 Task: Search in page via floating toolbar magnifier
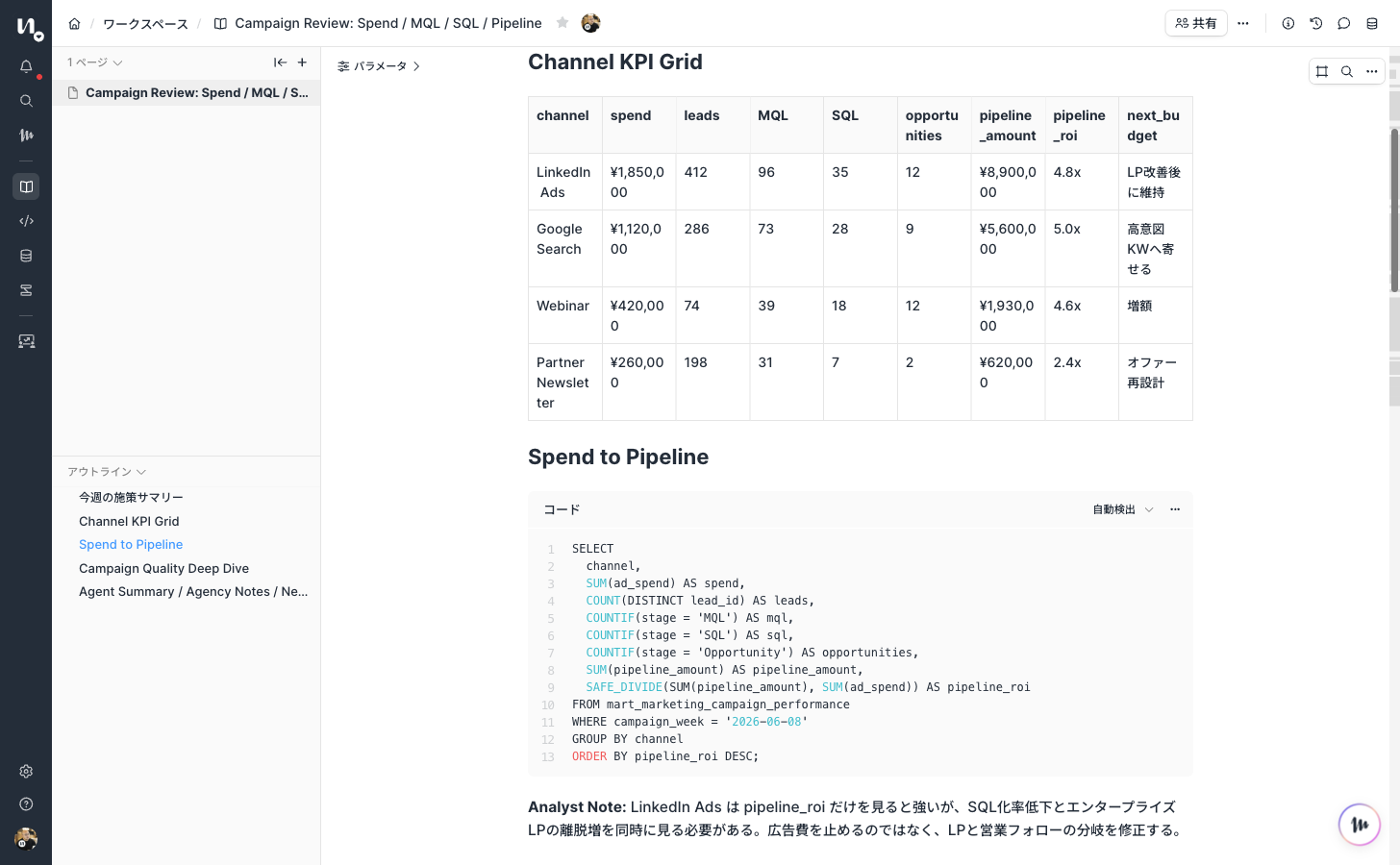pyautogui.click(x=1347, y=71)
